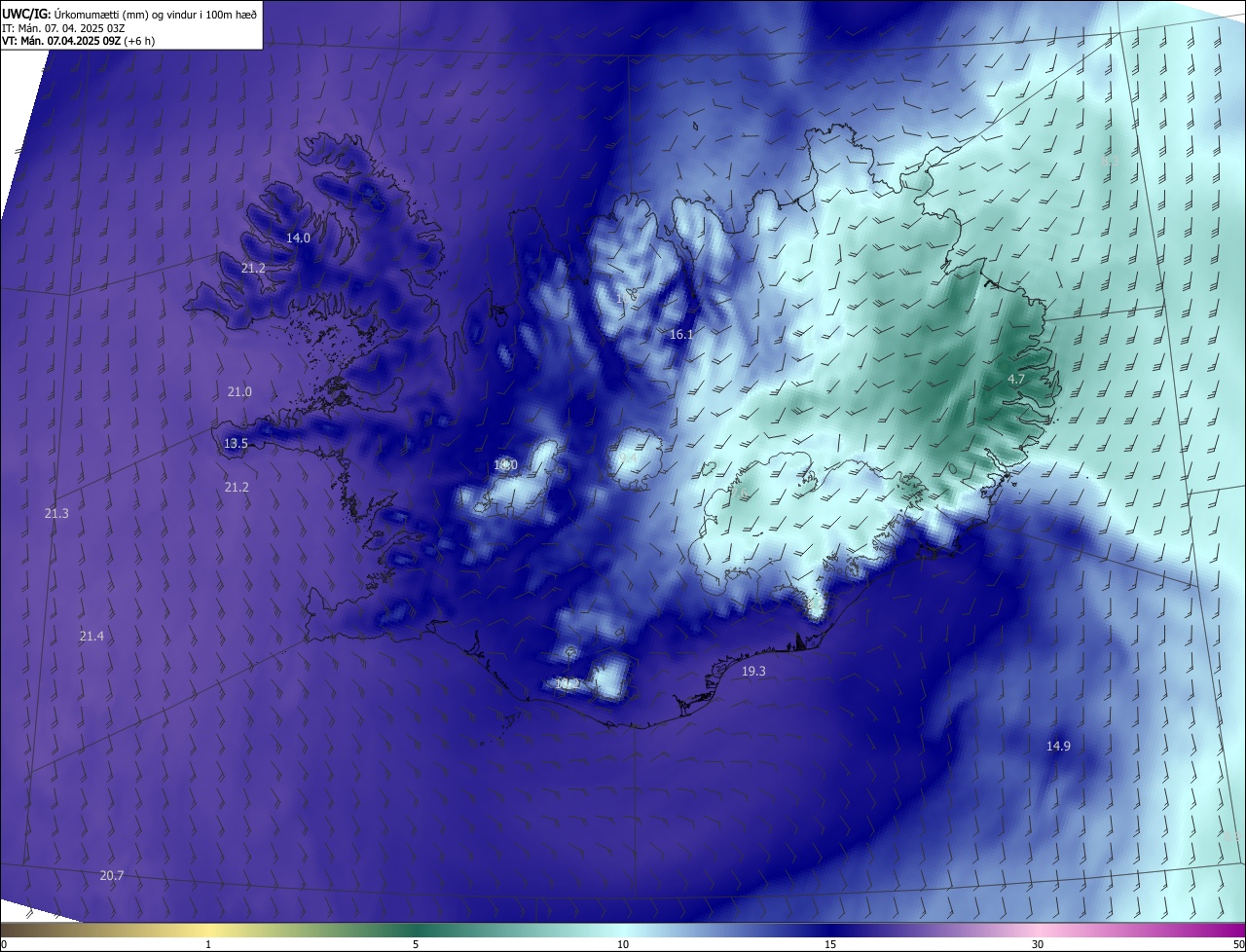
Task: Click the faint 9.4 value inside the small glacier outline
Action: (628, 458)
